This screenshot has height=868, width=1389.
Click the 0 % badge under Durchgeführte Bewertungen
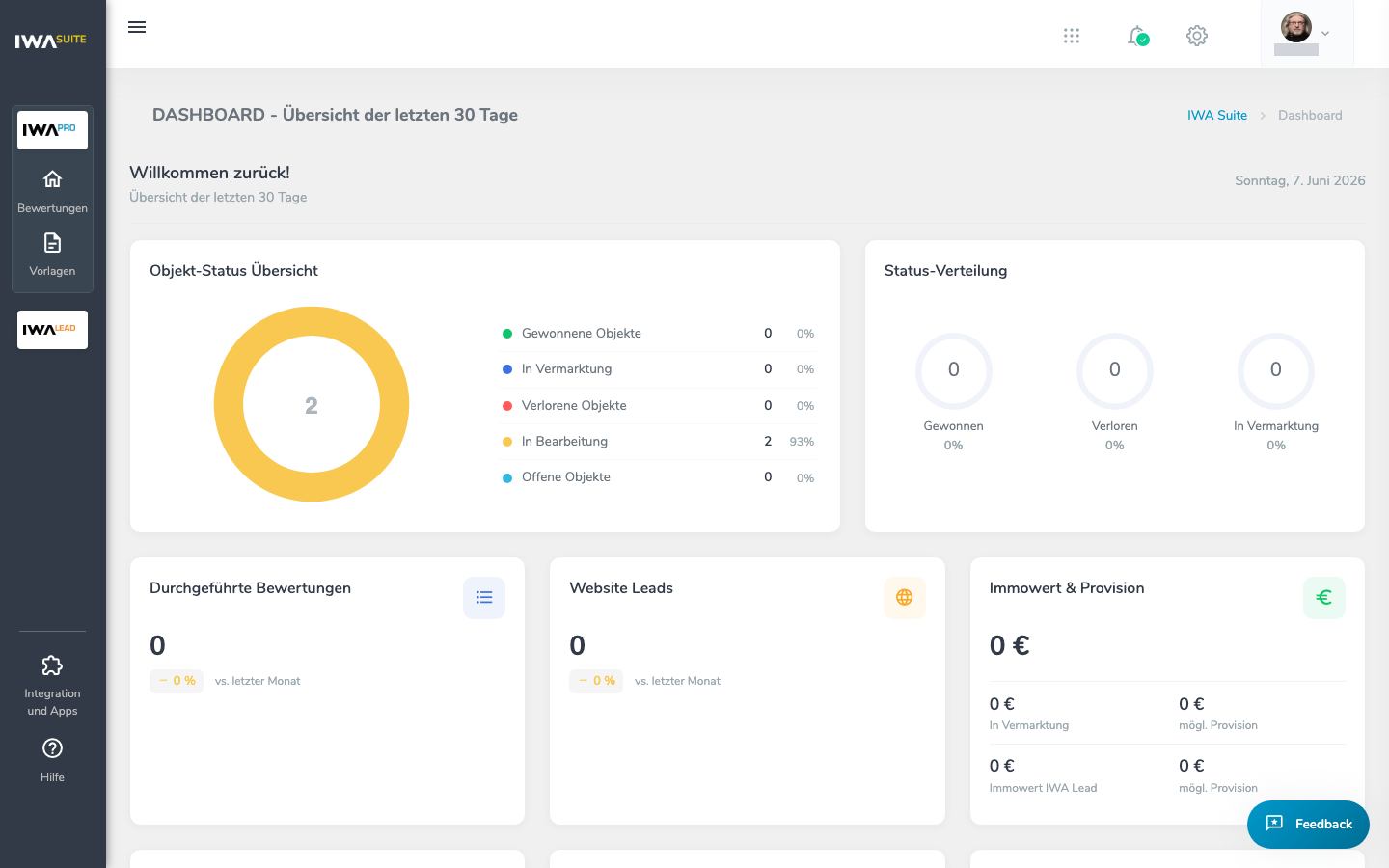click(x=177, y=681)
